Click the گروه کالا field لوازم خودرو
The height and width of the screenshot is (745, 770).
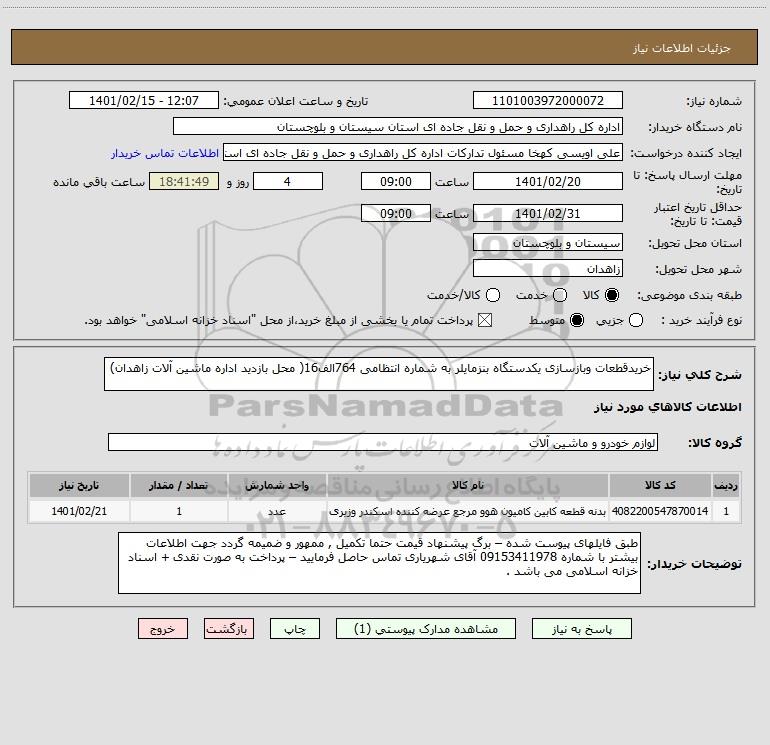click(x=383, y=442)
